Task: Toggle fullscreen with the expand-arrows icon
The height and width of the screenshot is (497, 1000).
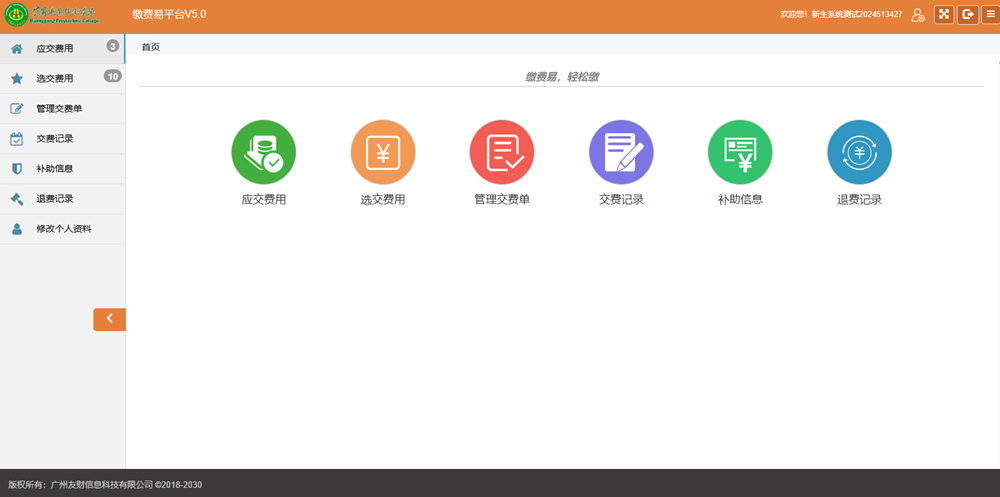Action: 943,14
